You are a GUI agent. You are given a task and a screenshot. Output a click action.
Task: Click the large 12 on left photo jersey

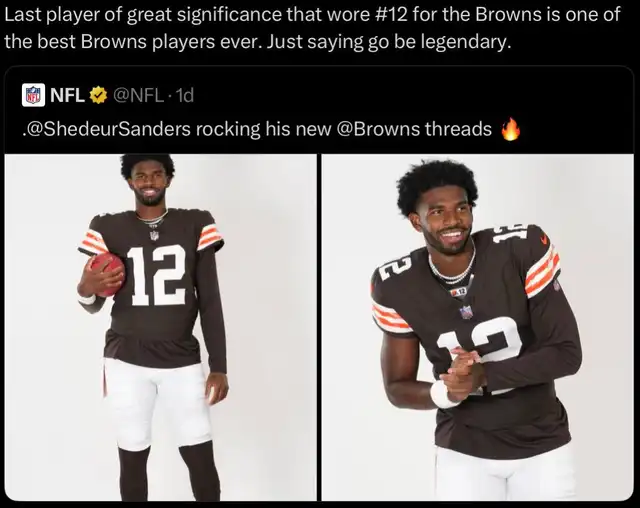[x=157, y=275]
